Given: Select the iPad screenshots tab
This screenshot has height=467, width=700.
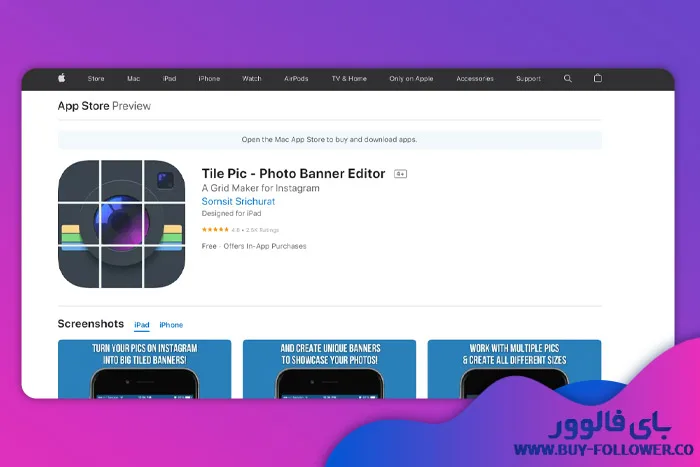Looking at the screenshot, I should pyautogui.click(x=142, y=325).
